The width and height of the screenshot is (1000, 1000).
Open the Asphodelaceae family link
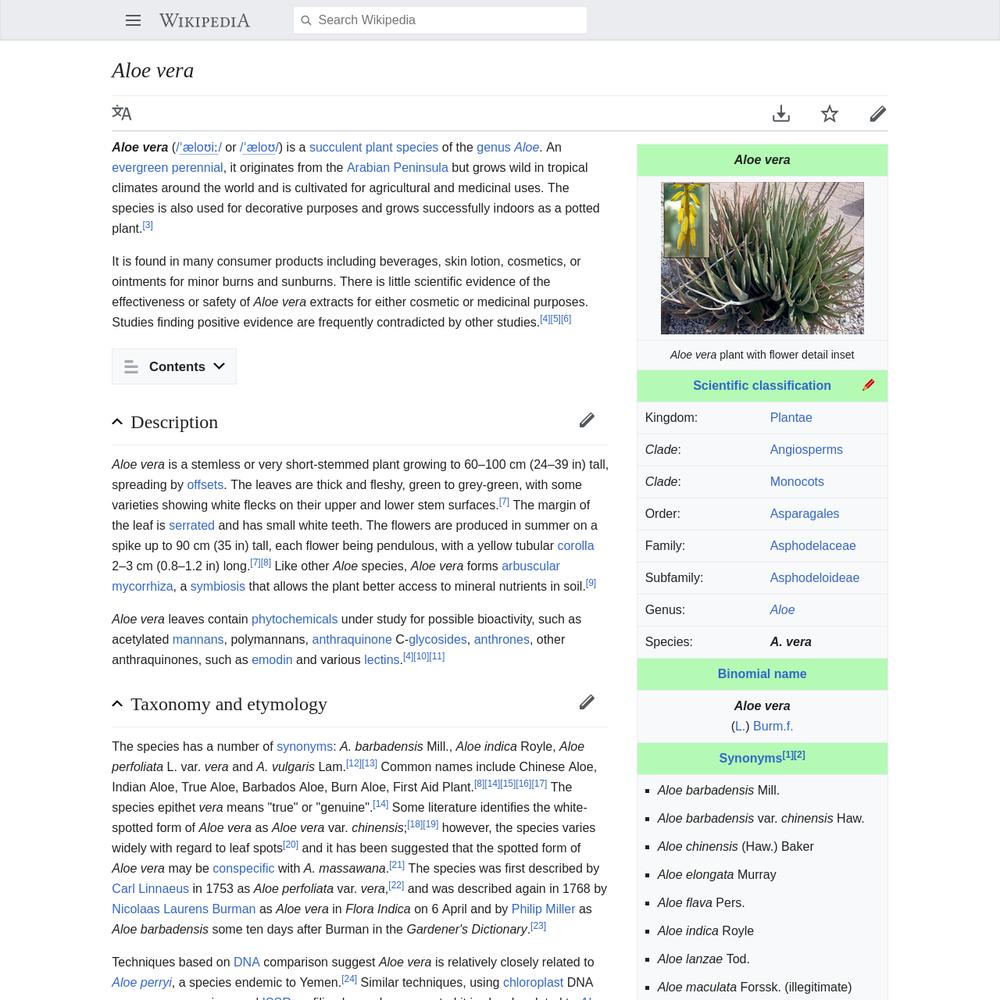point(812,546)
